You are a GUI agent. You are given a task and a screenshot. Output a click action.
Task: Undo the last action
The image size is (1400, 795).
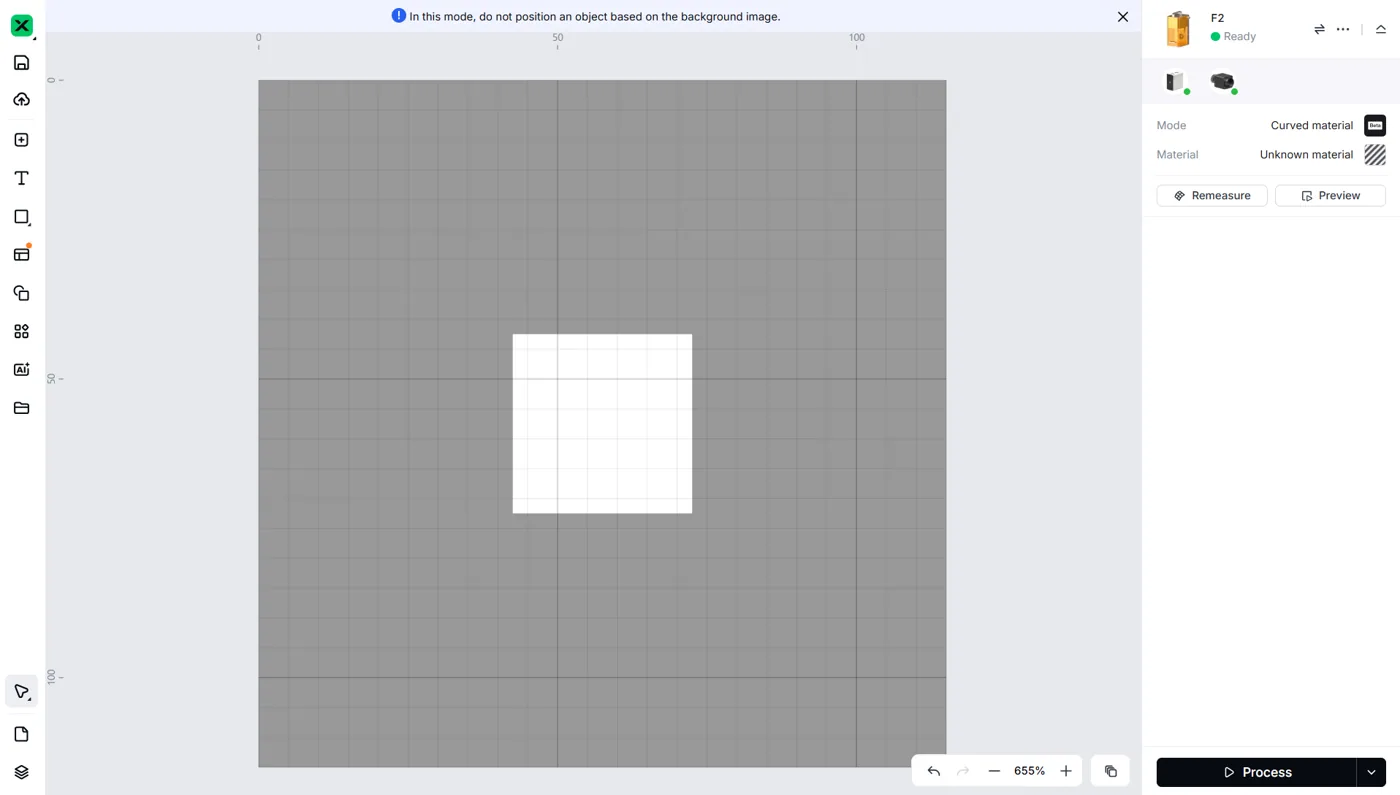[934, 771]
